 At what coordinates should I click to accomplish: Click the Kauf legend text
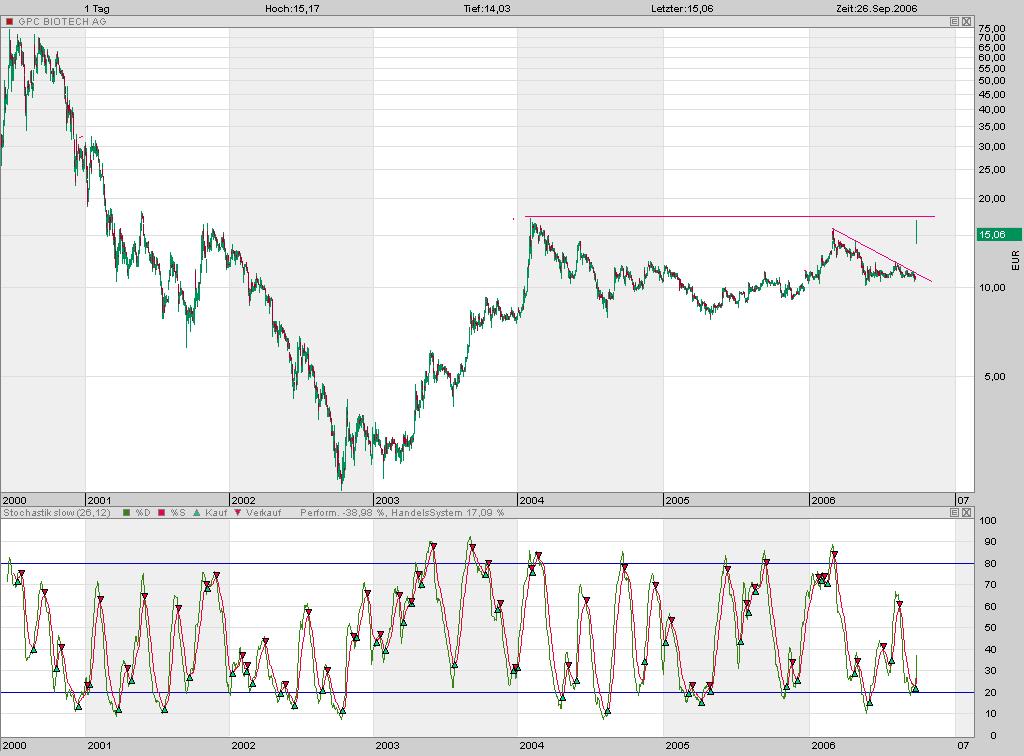[216, 512]
